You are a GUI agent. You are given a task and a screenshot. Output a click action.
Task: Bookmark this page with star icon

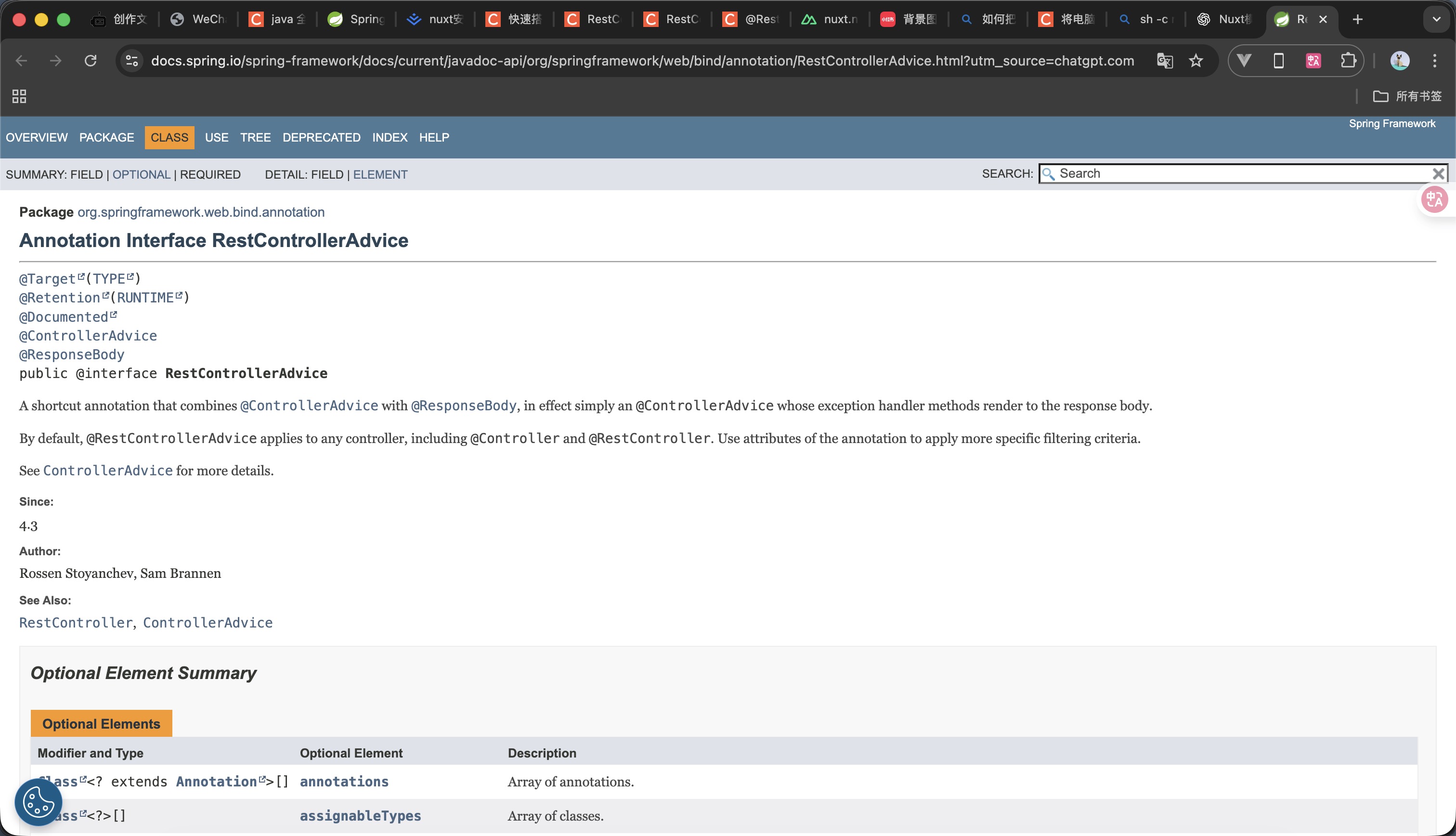pos(1196,60)
